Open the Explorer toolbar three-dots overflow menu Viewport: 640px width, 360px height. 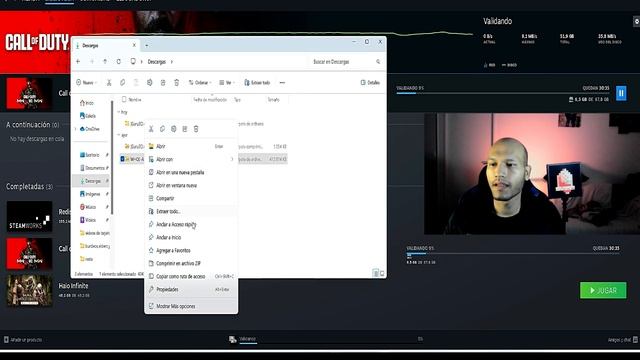282,82
